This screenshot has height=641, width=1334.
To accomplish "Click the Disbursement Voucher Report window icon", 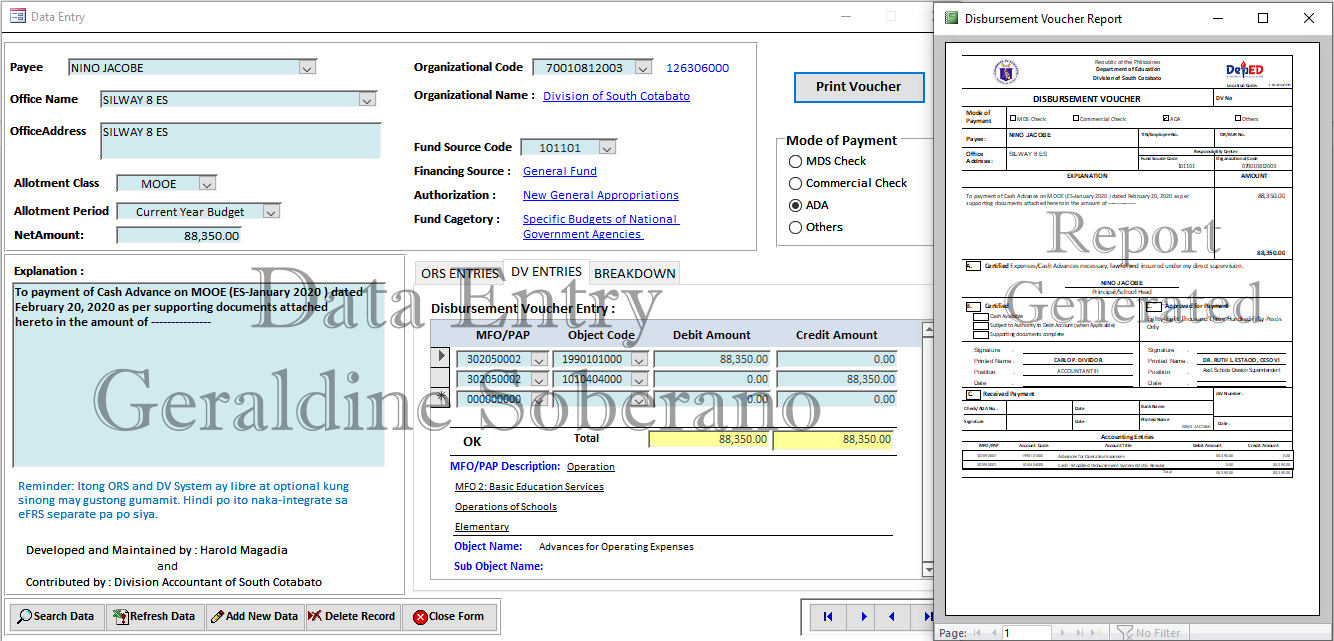I will tap(952, 18).
